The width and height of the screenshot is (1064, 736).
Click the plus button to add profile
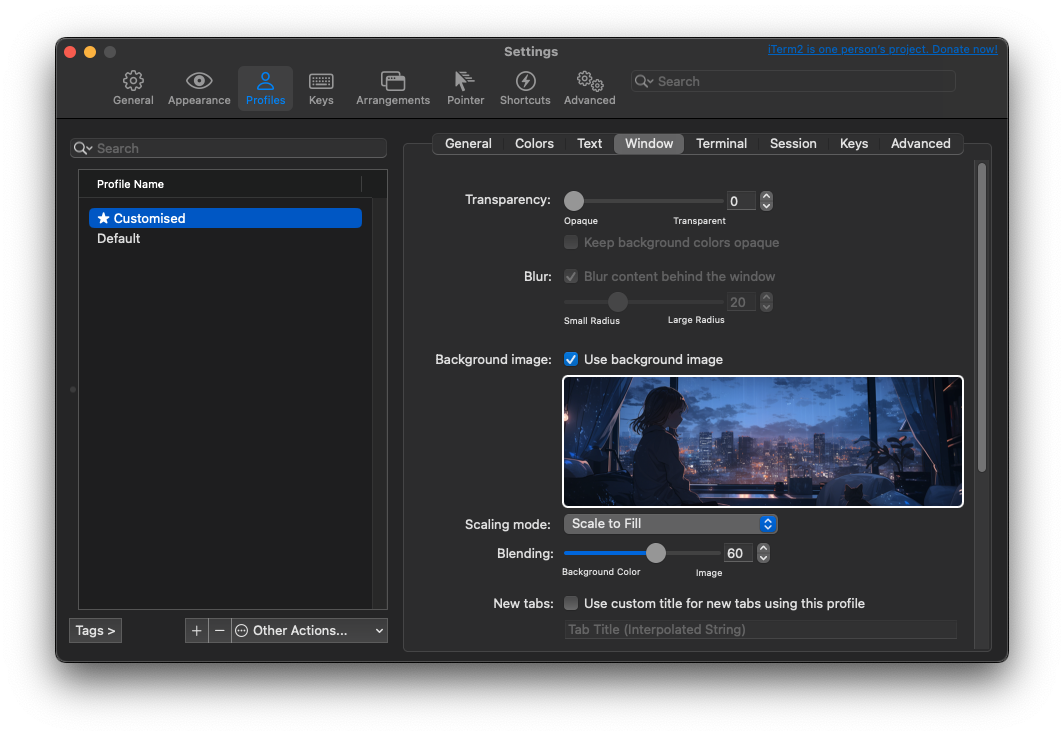pyautogui.click(x=196, y=630)
